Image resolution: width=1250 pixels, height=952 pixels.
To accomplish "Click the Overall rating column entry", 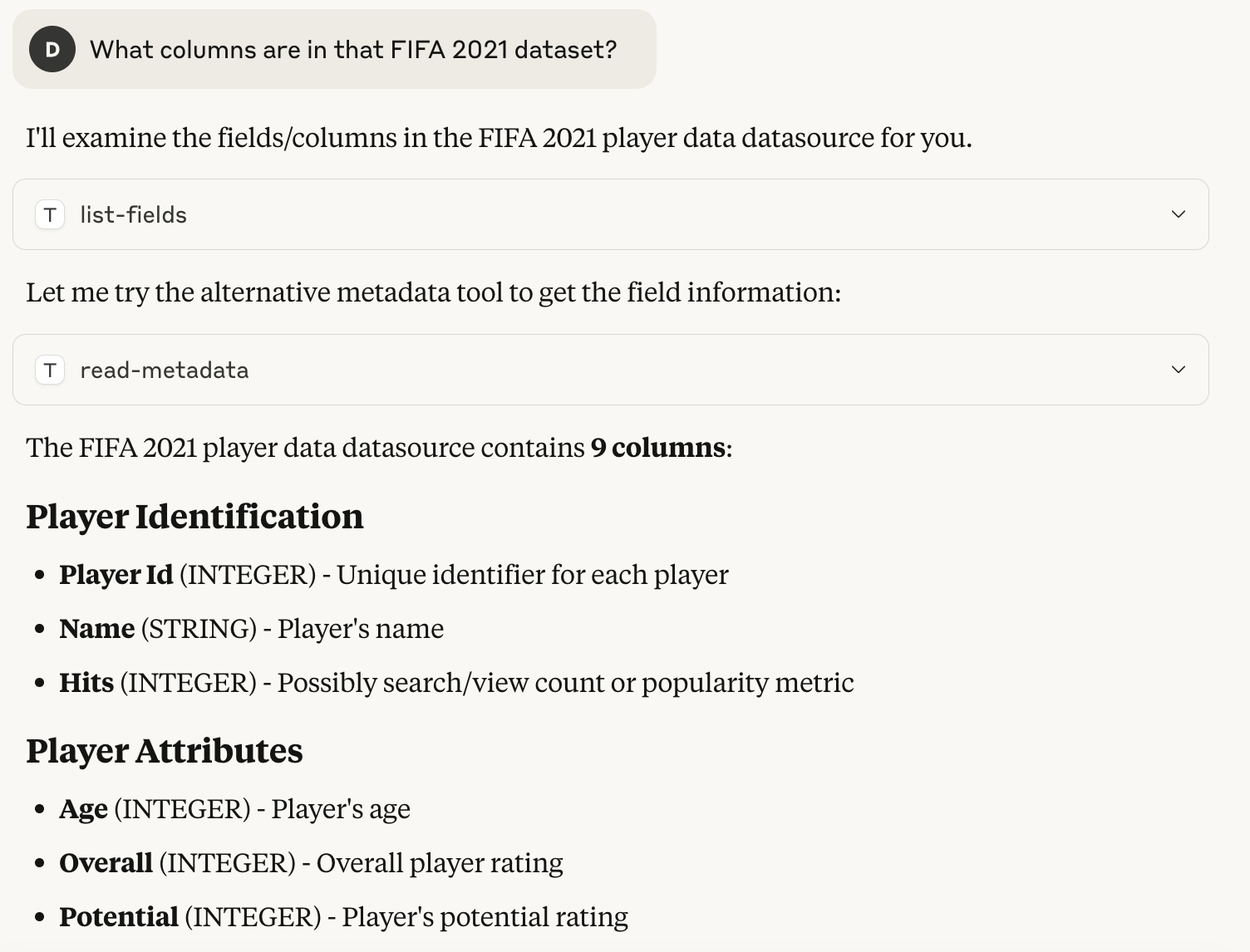I will coord(311,862).
